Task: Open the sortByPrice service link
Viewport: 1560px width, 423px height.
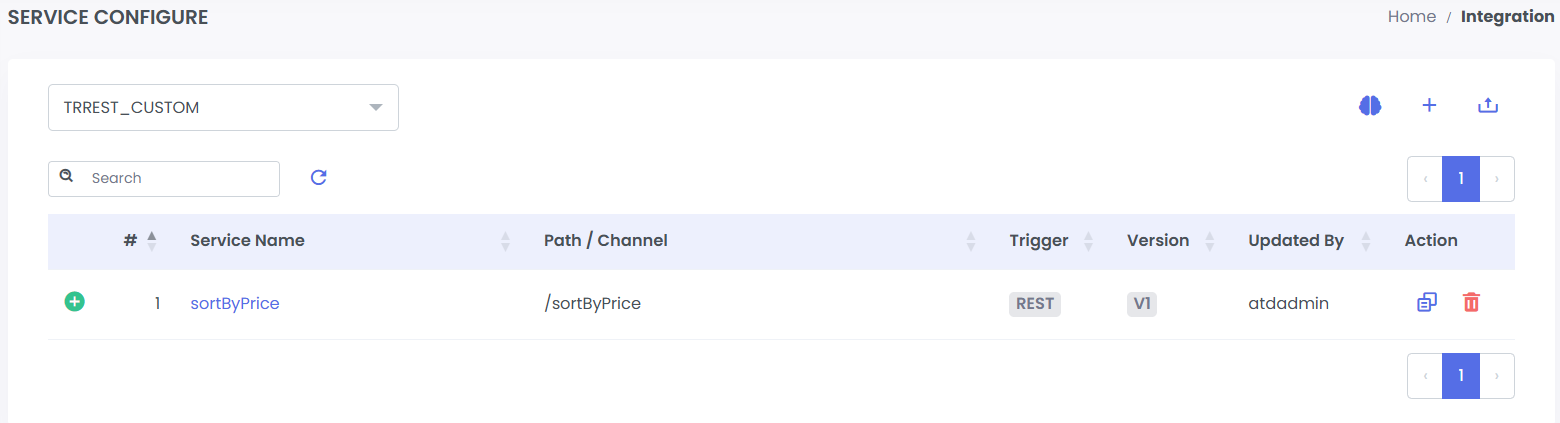Action: point(235,303)
